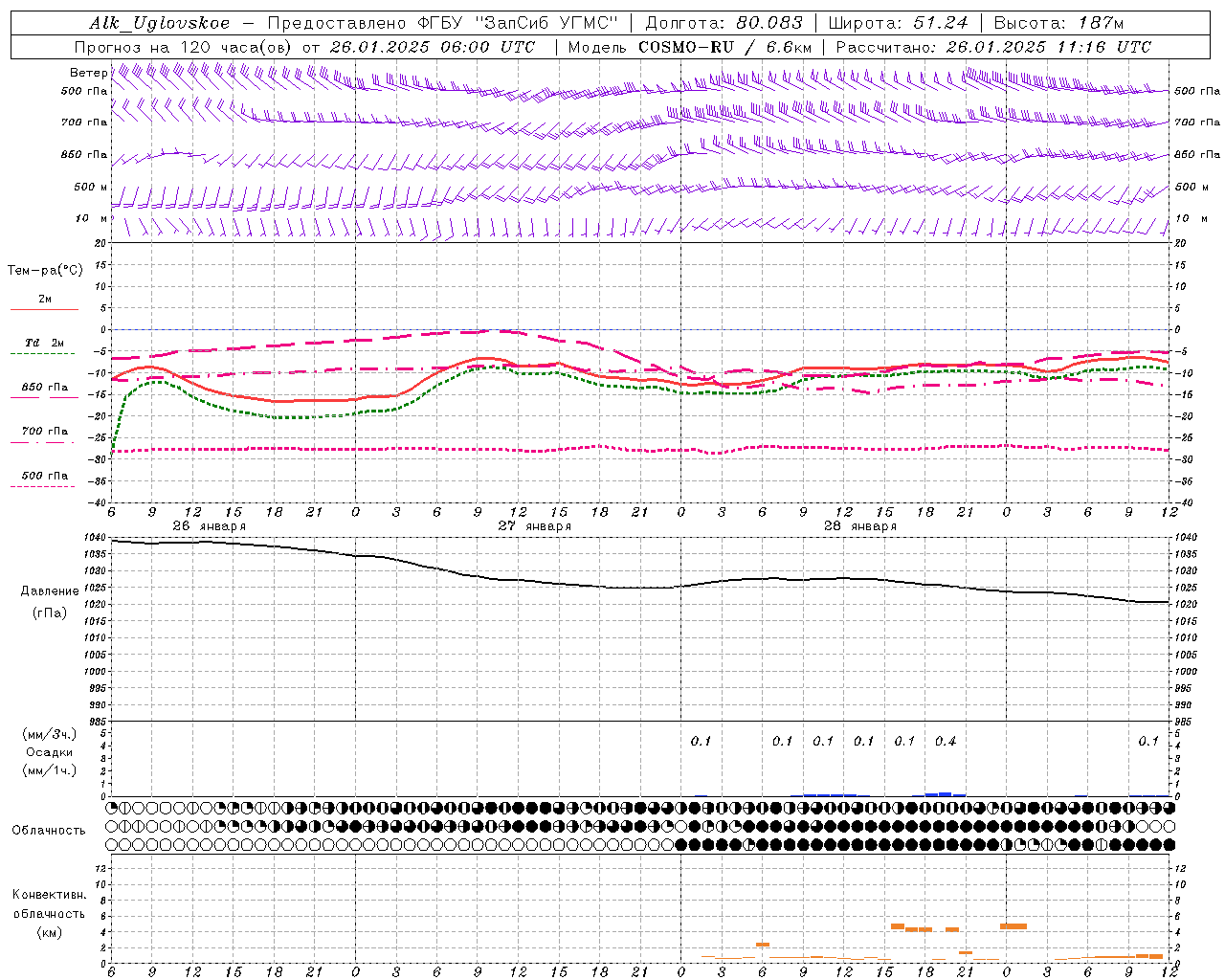Click the Широта: 51.24 value

[898, 23]
